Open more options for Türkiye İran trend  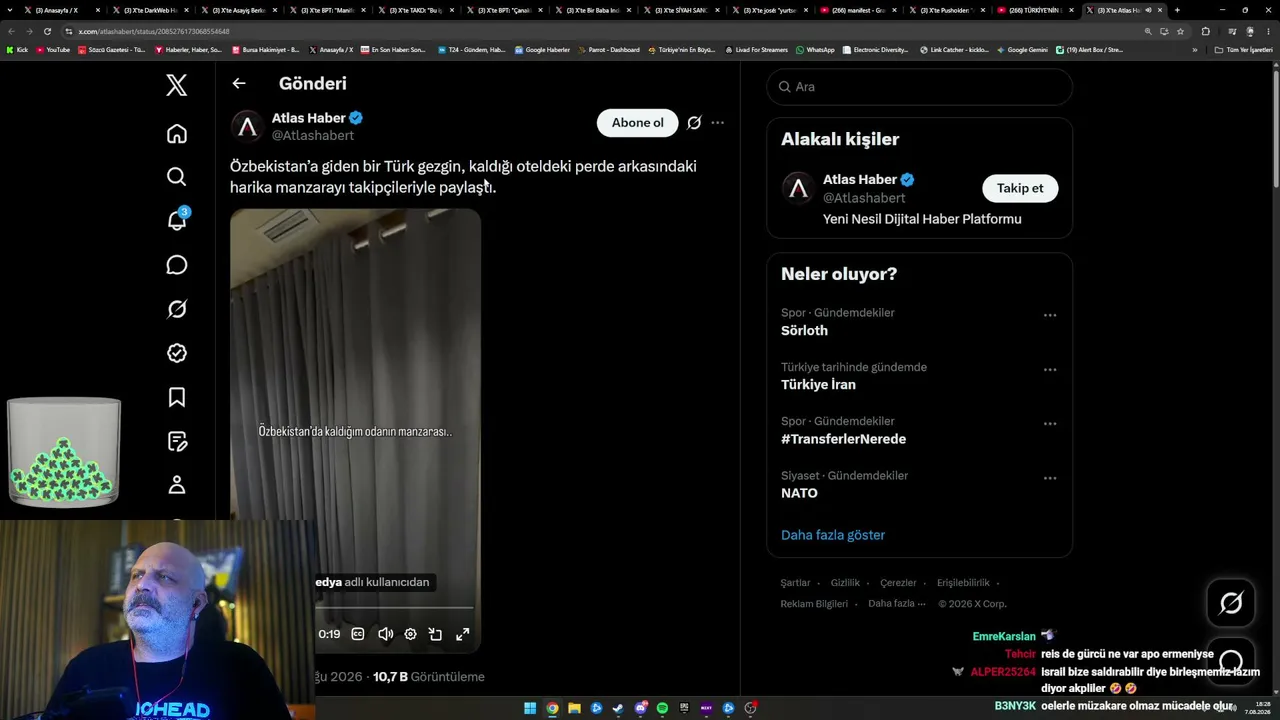coord(1050,369)
